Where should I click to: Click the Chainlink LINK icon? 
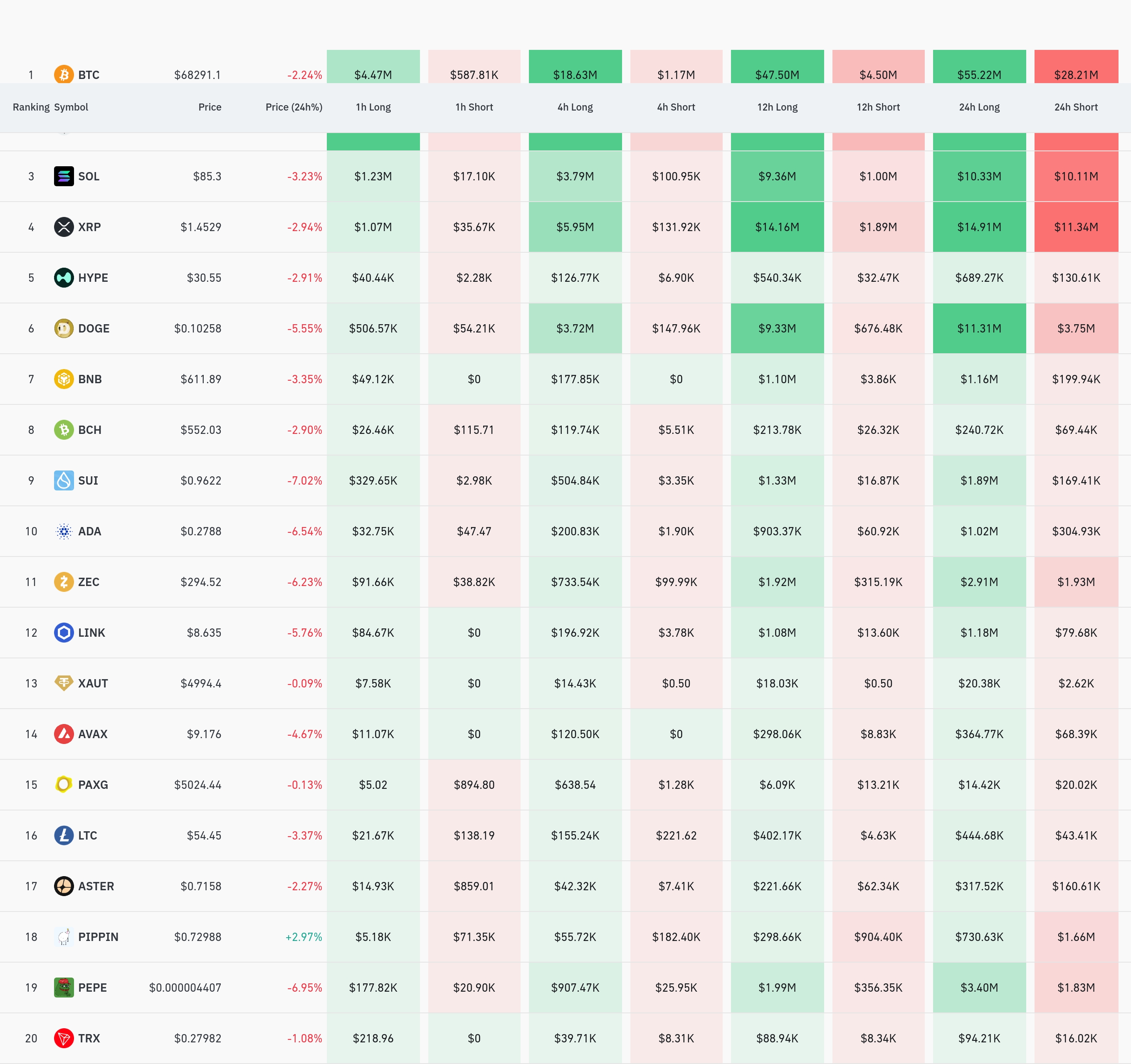tap(64, 632)
